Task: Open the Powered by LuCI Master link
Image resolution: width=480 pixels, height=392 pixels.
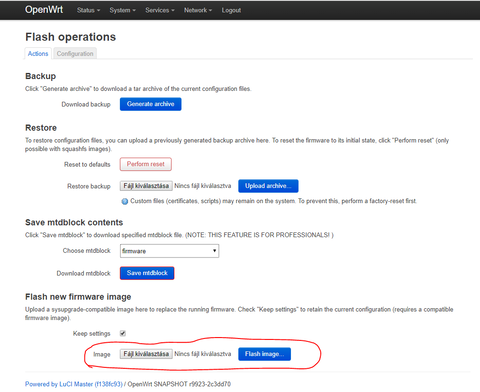Action: click(74, 384)
